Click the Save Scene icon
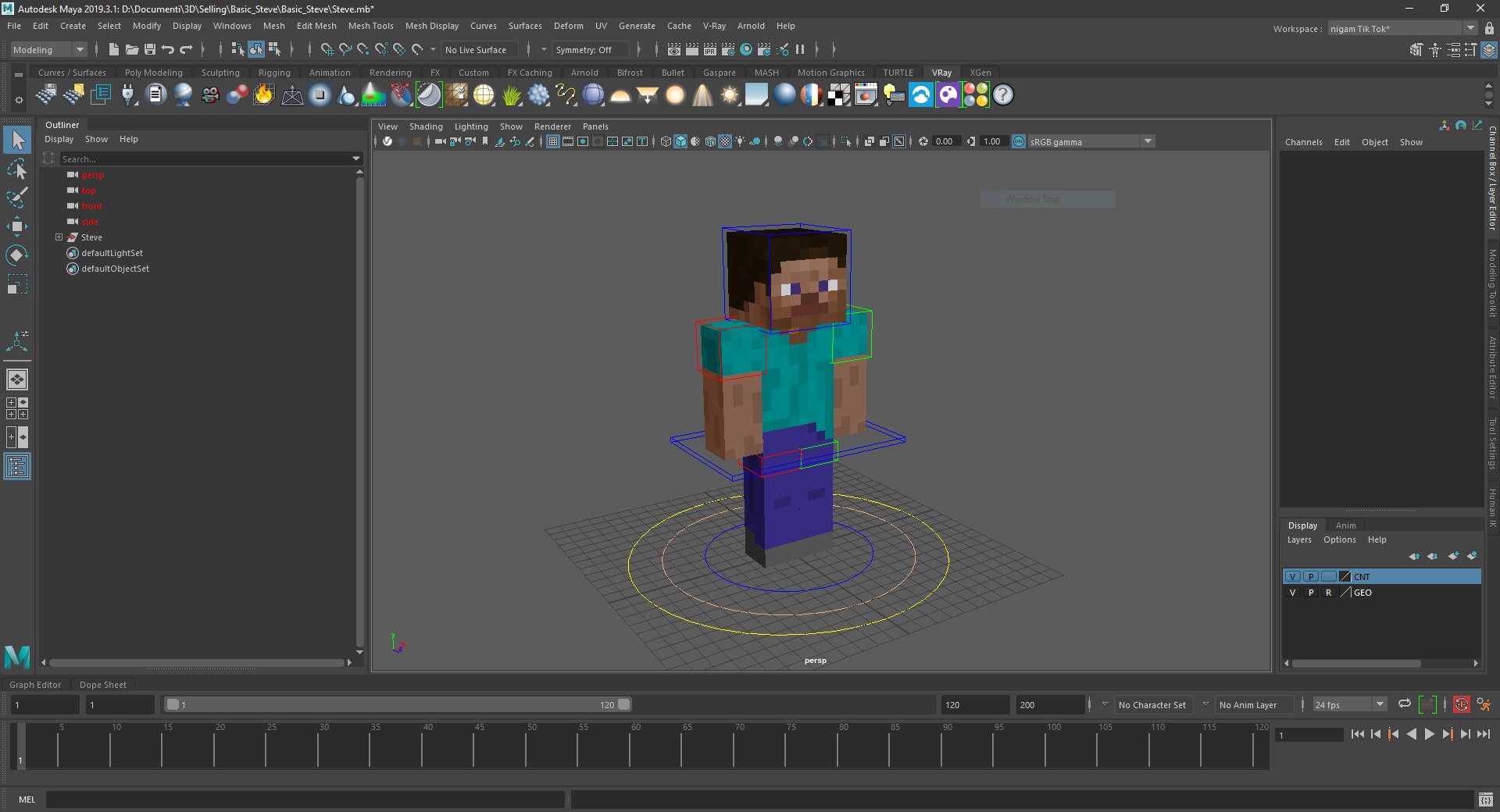Screen dimensions: 1500x812 tap(150, 50)
